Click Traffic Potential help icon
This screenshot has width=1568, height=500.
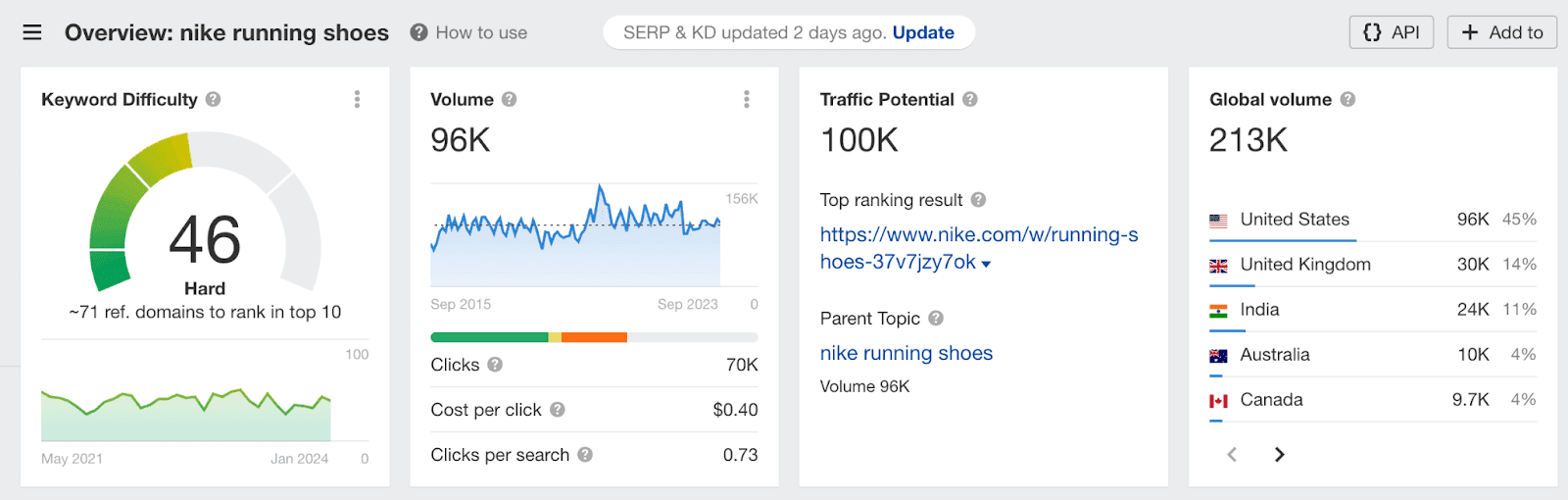click(970, 99)
